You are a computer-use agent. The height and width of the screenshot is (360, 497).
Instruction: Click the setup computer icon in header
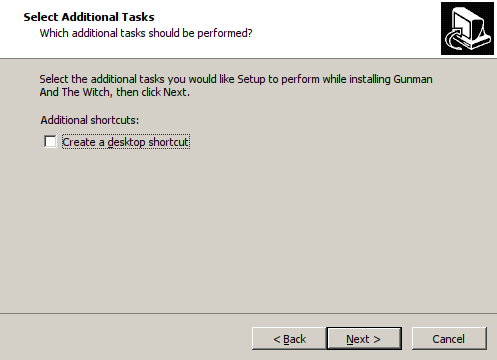(x=467, y=29)
